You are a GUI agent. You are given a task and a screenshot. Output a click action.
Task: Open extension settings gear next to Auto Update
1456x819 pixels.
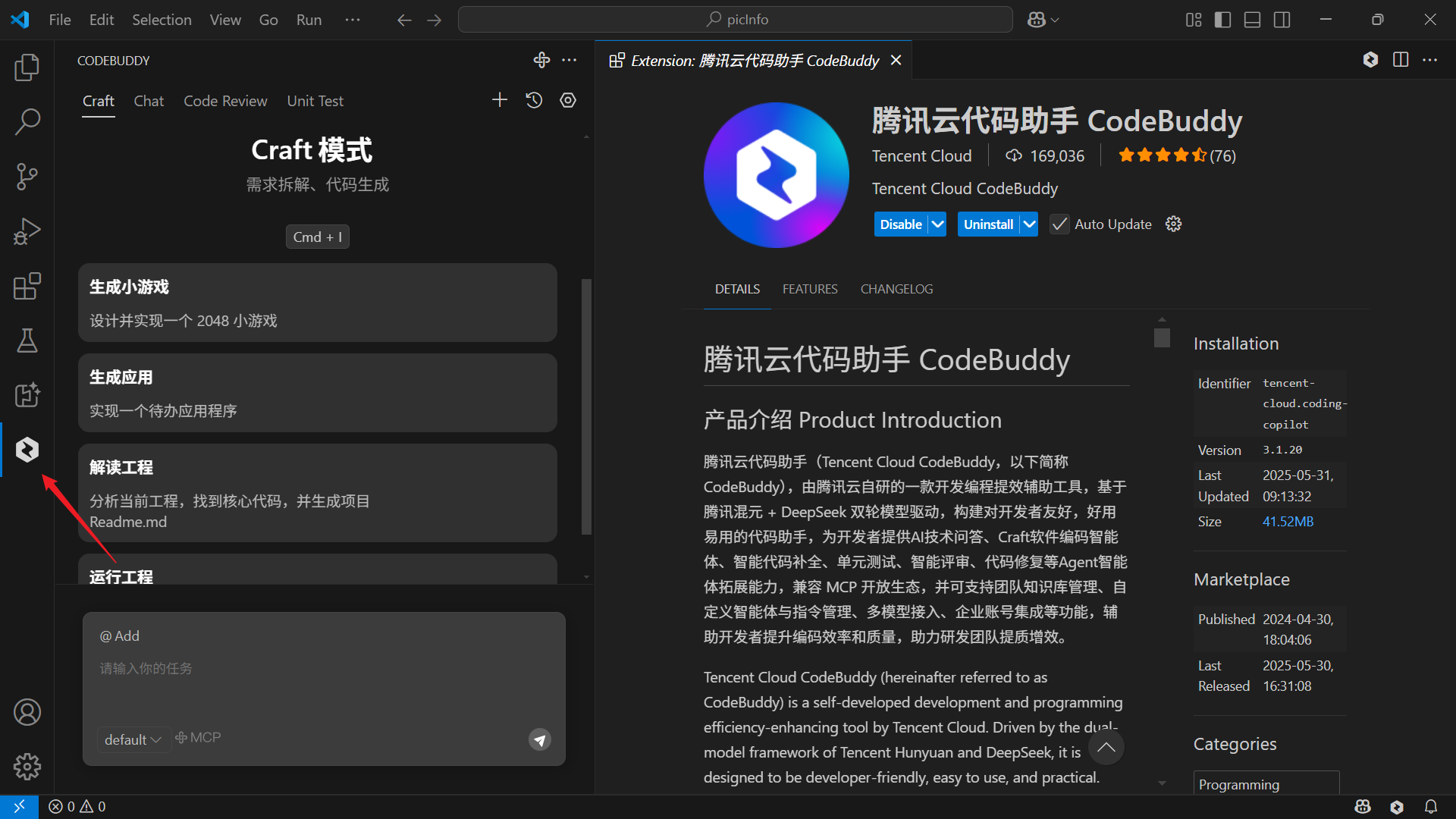[1174, 224]
